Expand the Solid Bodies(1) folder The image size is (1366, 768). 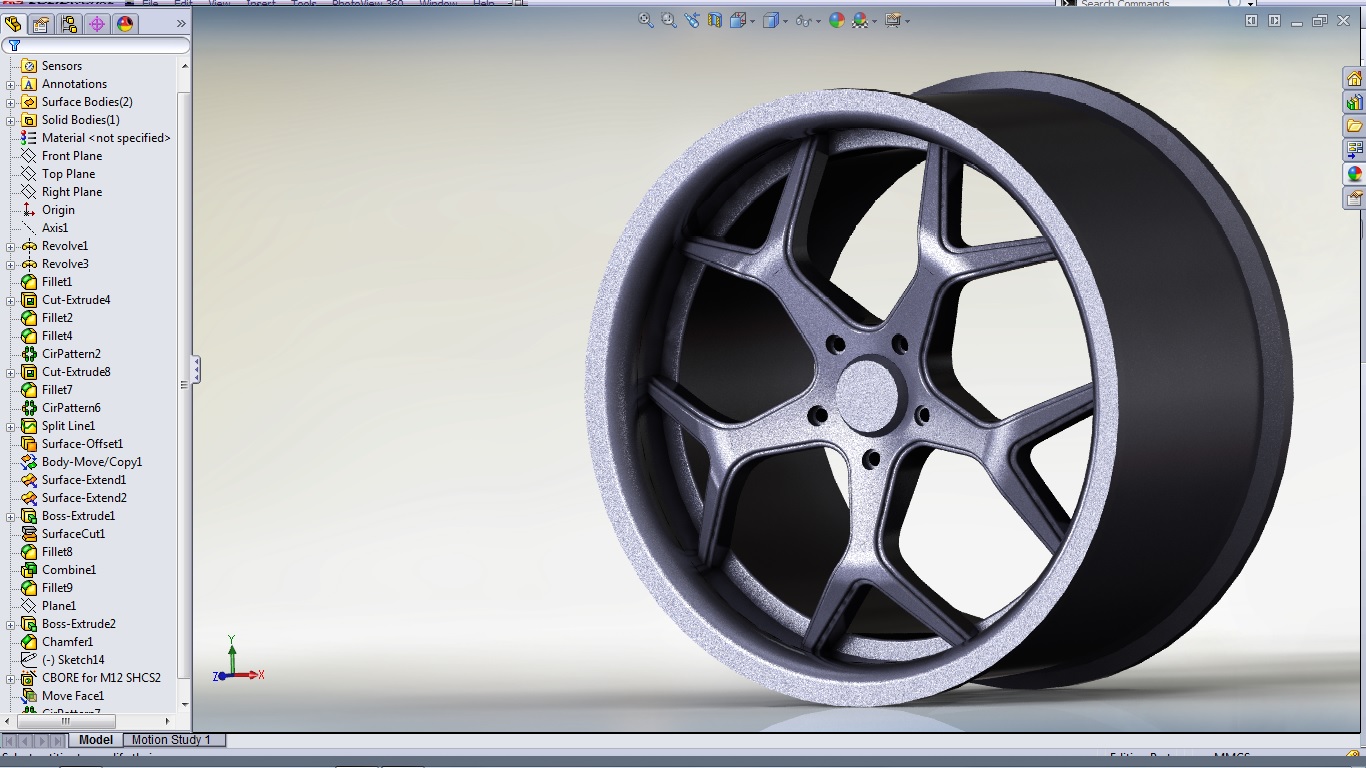point(10,120)
